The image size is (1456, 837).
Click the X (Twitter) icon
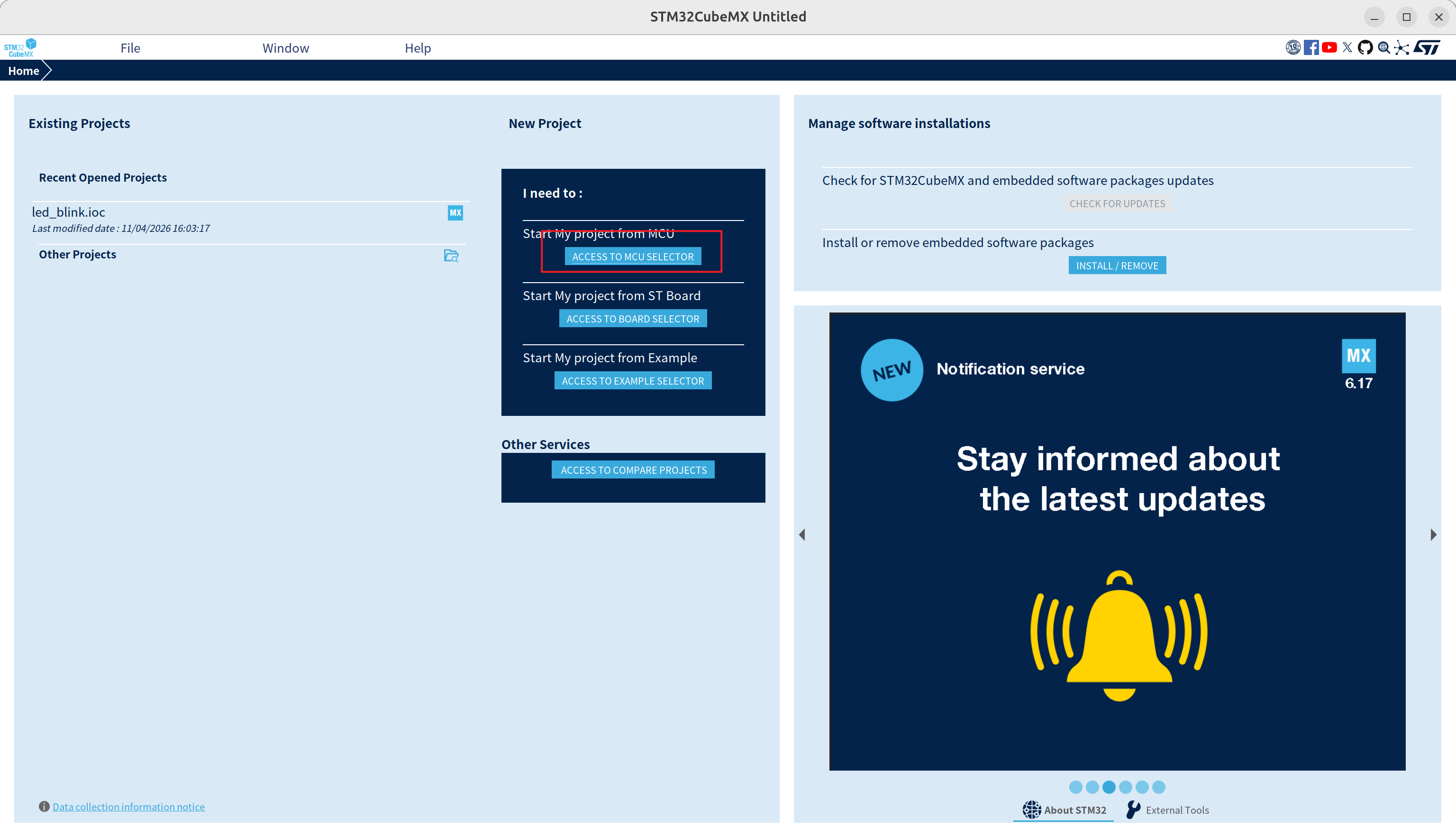[1347, 48]
